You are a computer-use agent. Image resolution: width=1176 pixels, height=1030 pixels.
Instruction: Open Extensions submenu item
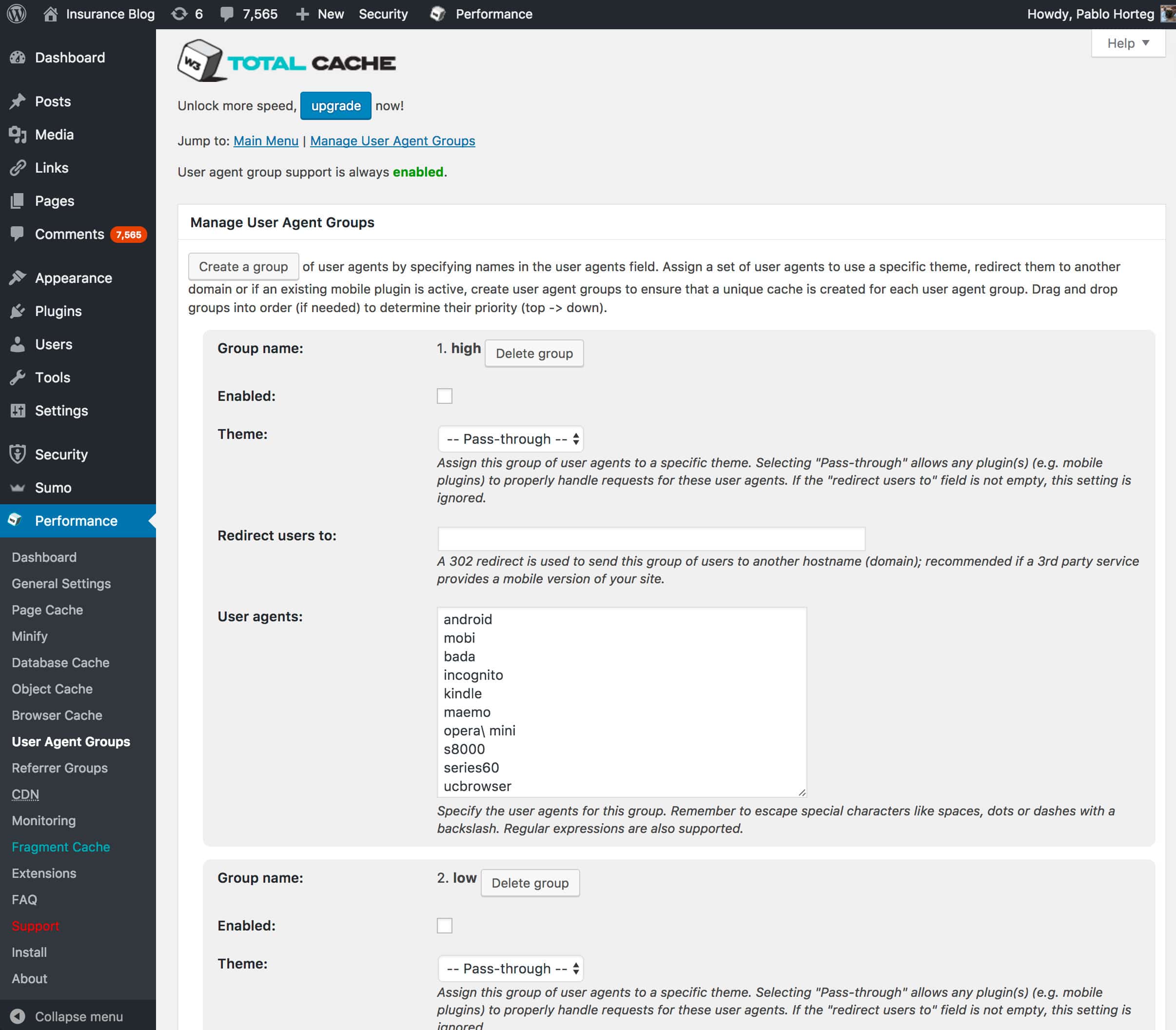click(x=44, y=873)
